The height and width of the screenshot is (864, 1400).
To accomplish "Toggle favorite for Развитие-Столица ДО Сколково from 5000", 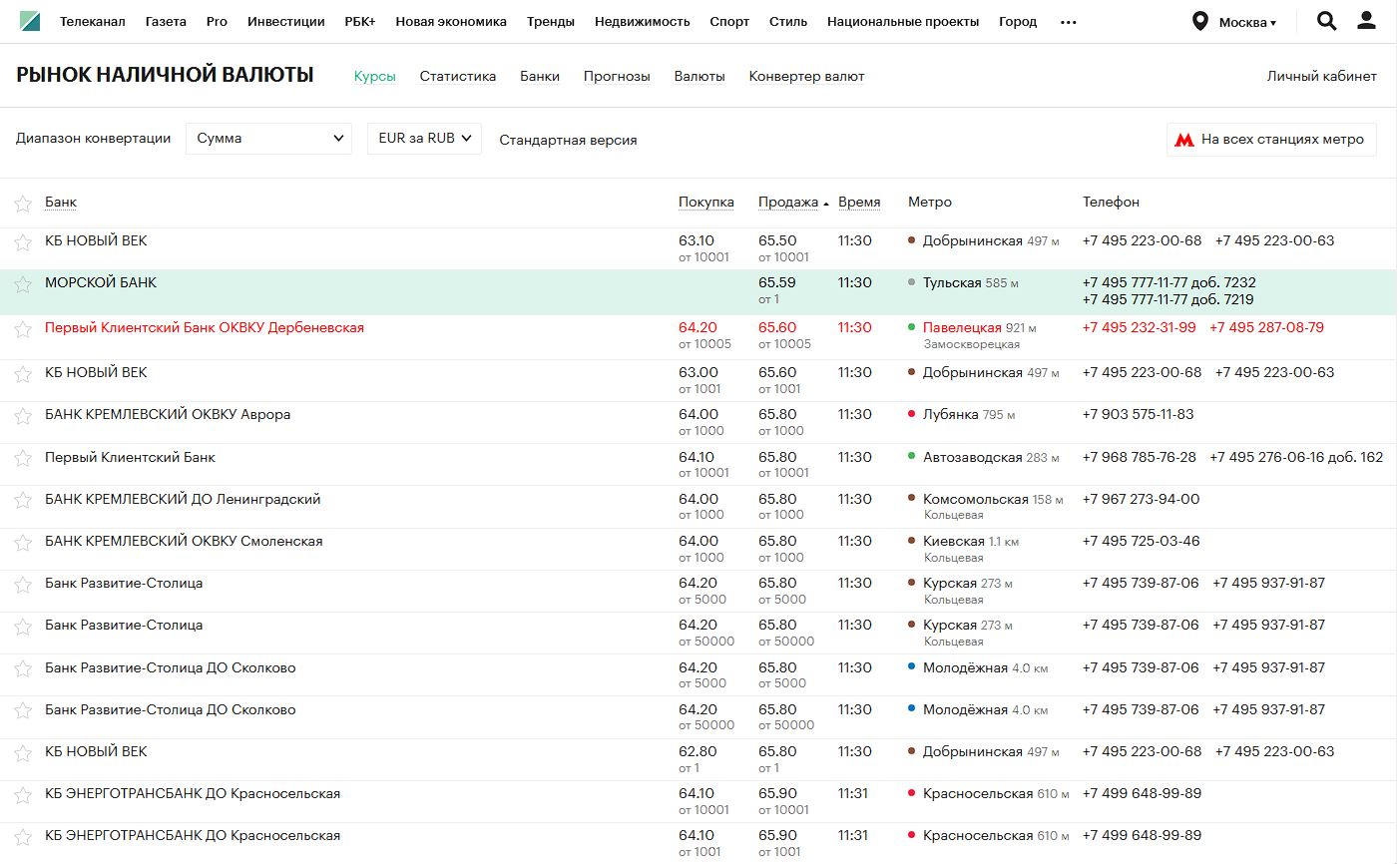I will pos(23,669).
